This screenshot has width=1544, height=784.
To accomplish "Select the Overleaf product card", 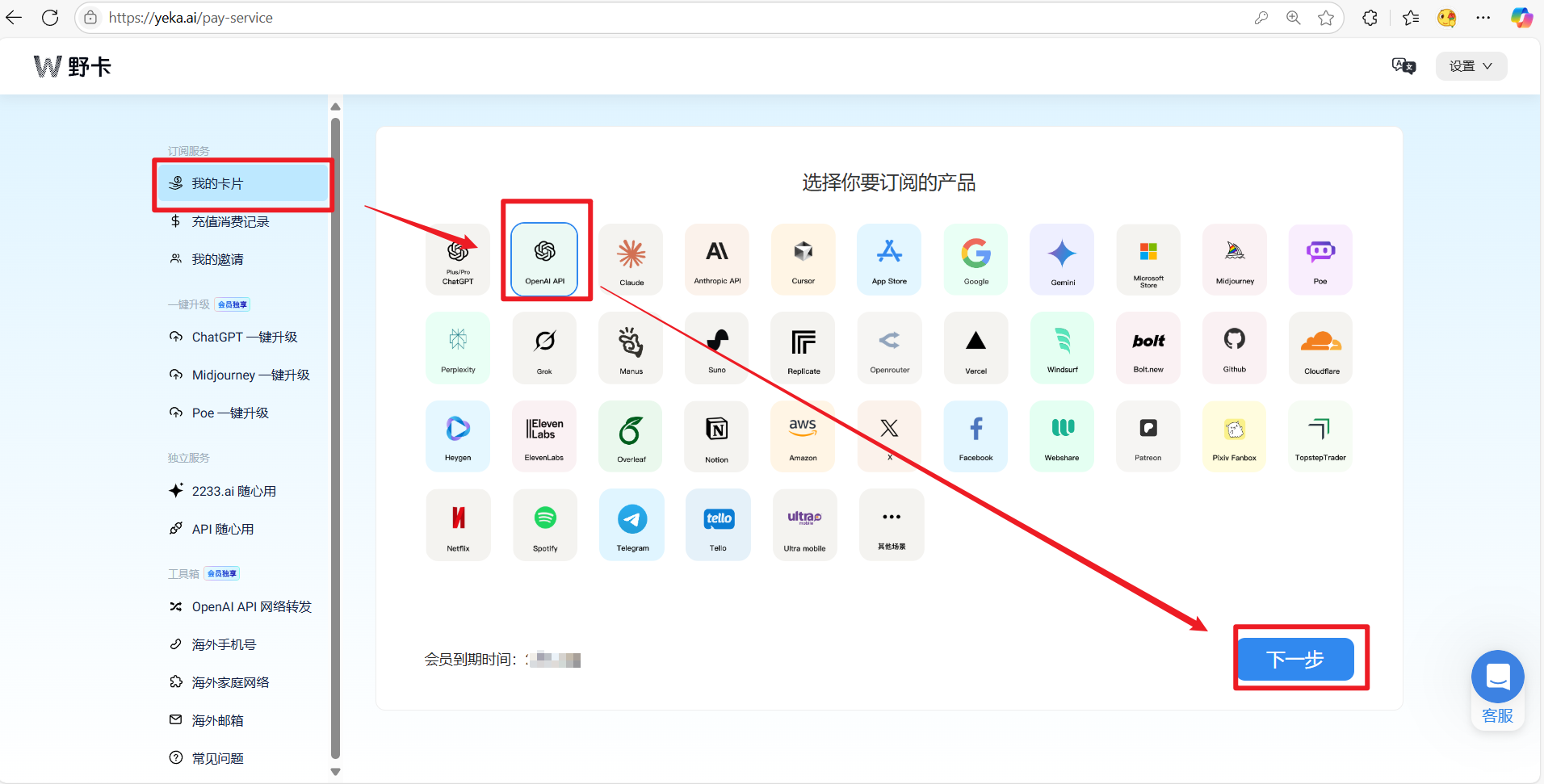I will point(631,436).
